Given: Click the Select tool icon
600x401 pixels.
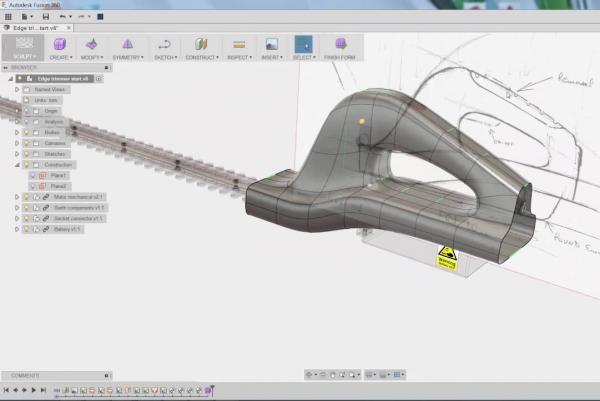Looking at the screenshot, I should tap(302, 45).
